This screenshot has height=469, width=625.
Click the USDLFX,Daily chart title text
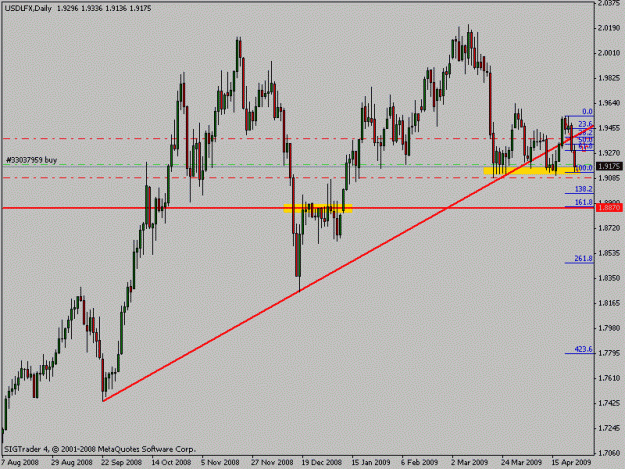click(x=28, y=8)
